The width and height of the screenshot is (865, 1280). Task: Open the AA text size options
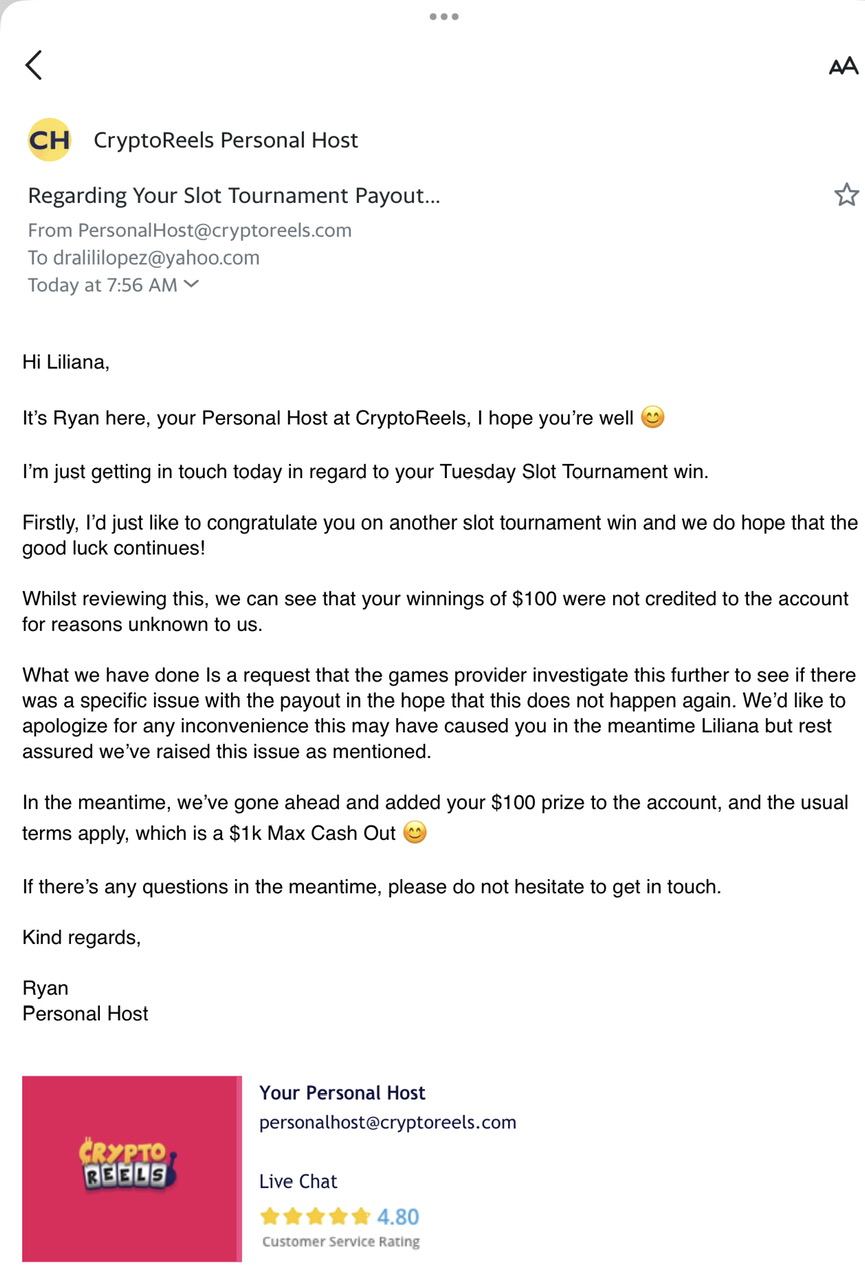pos(843,66)
